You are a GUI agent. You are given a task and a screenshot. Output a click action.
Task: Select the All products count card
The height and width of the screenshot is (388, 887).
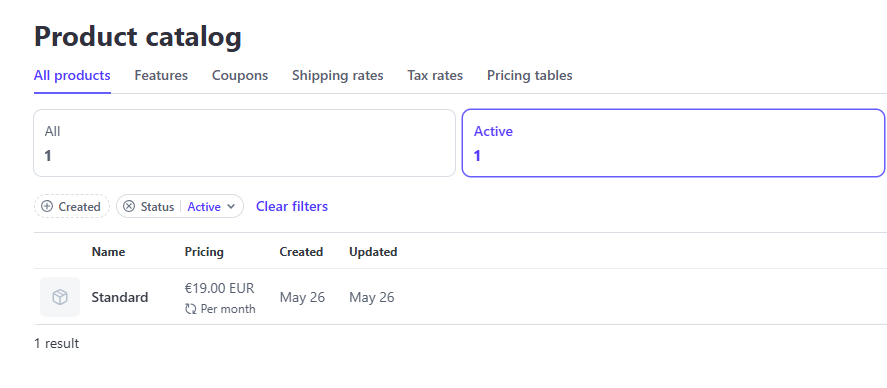244,143
